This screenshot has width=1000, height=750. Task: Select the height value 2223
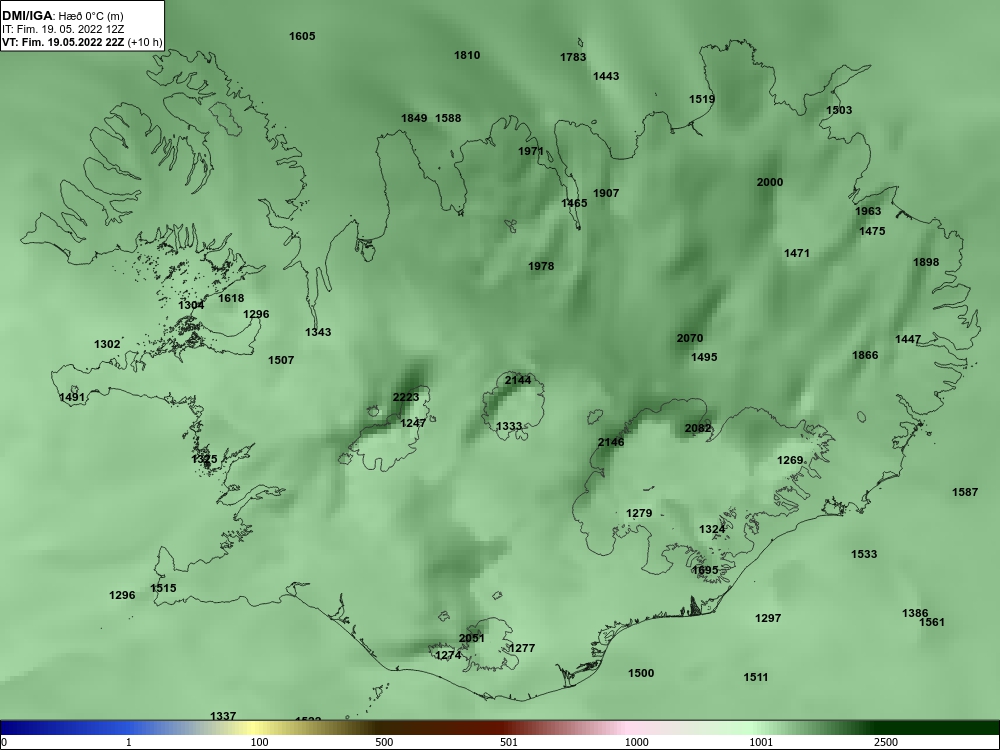point(406,398)
